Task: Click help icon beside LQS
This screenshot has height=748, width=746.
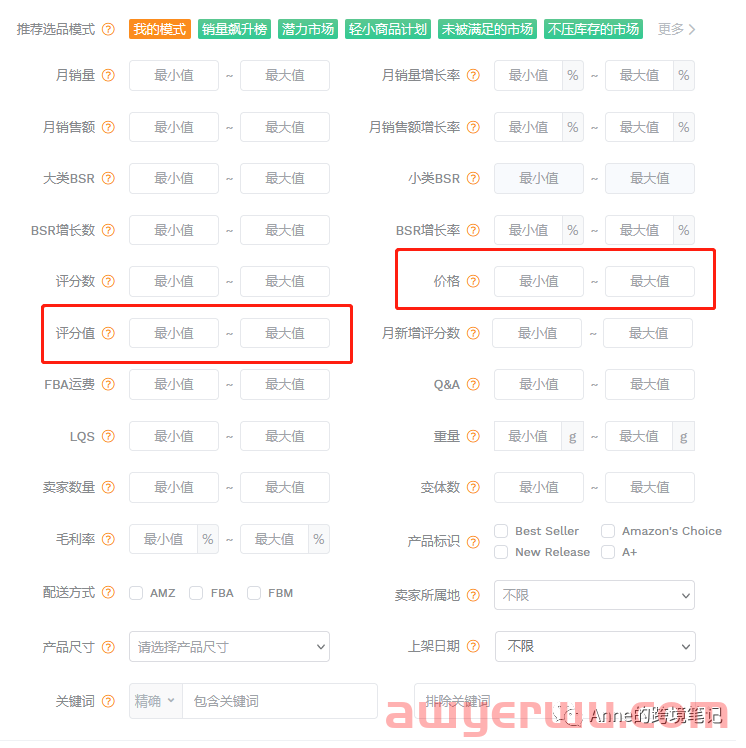Action: coord(108,436)
